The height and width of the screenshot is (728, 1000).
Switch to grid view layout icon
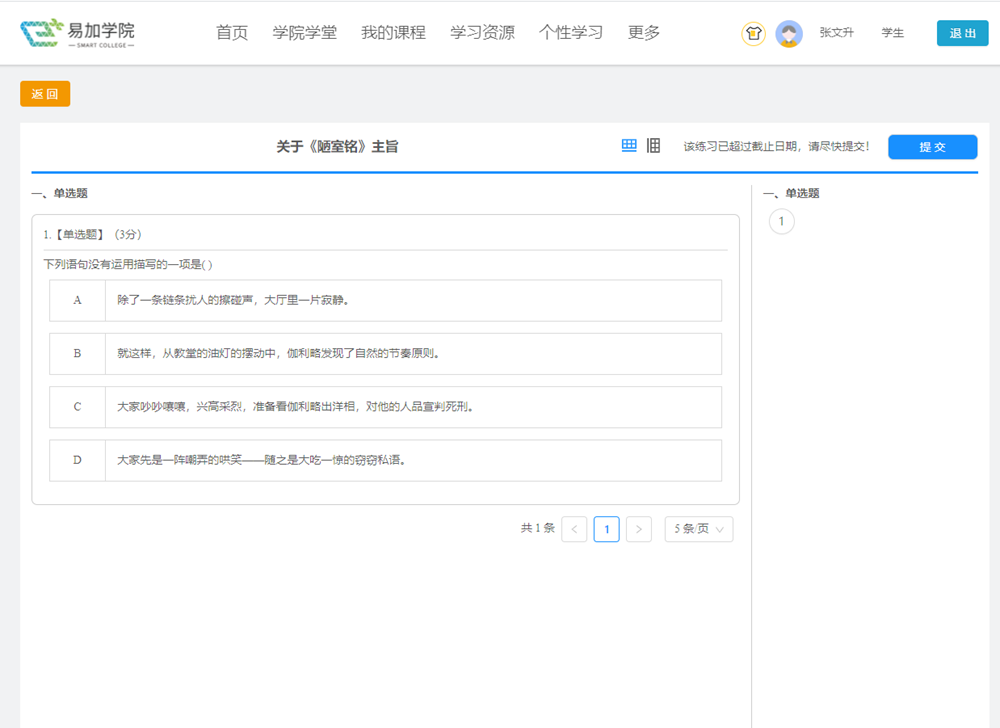(629, 146)
